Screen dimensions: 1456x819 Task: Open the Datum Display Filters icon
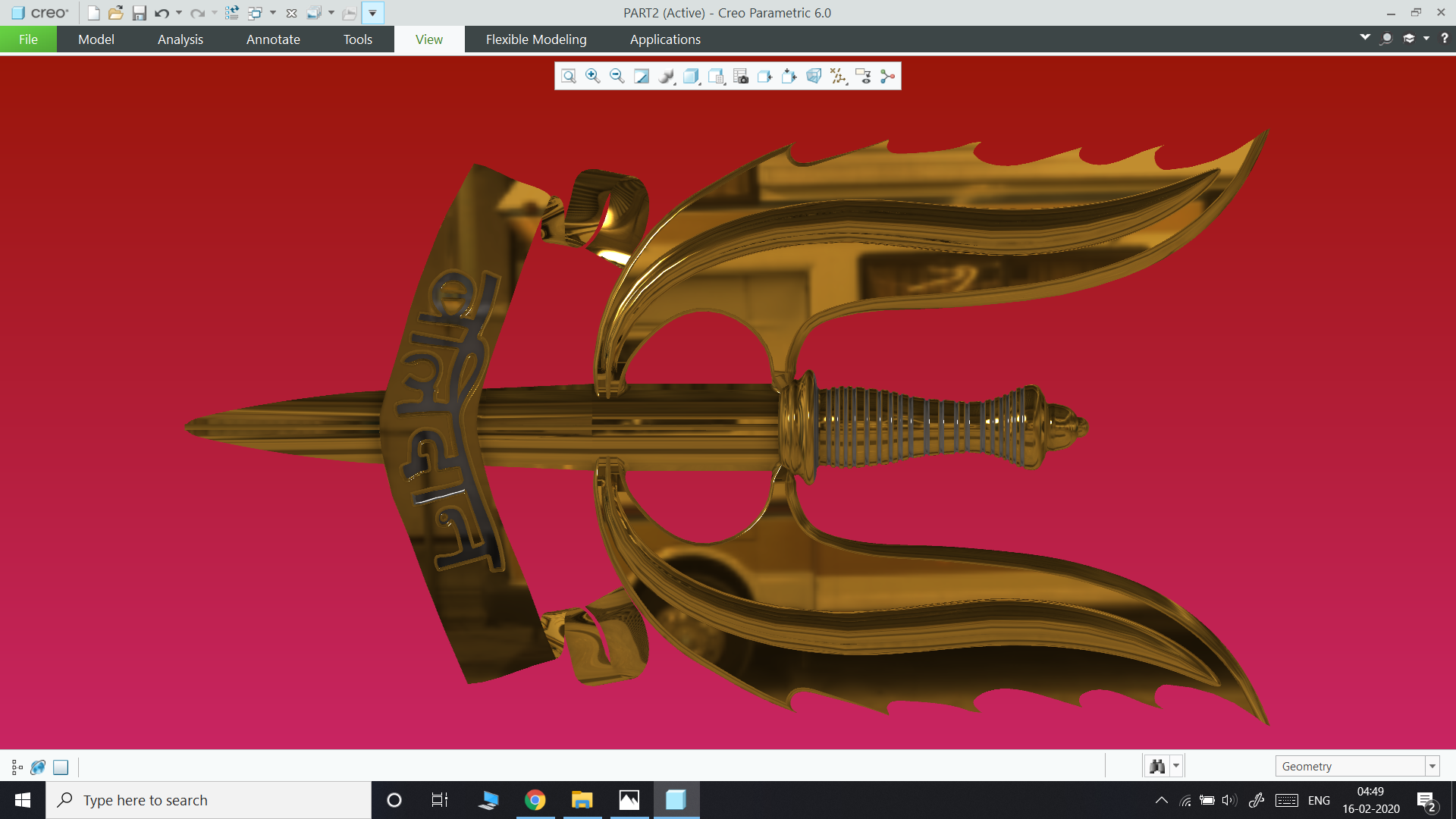838,76
